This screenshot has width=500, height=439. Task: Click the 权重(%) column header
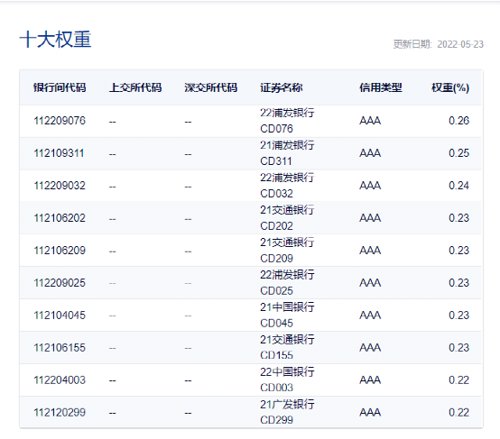point(450,88)
